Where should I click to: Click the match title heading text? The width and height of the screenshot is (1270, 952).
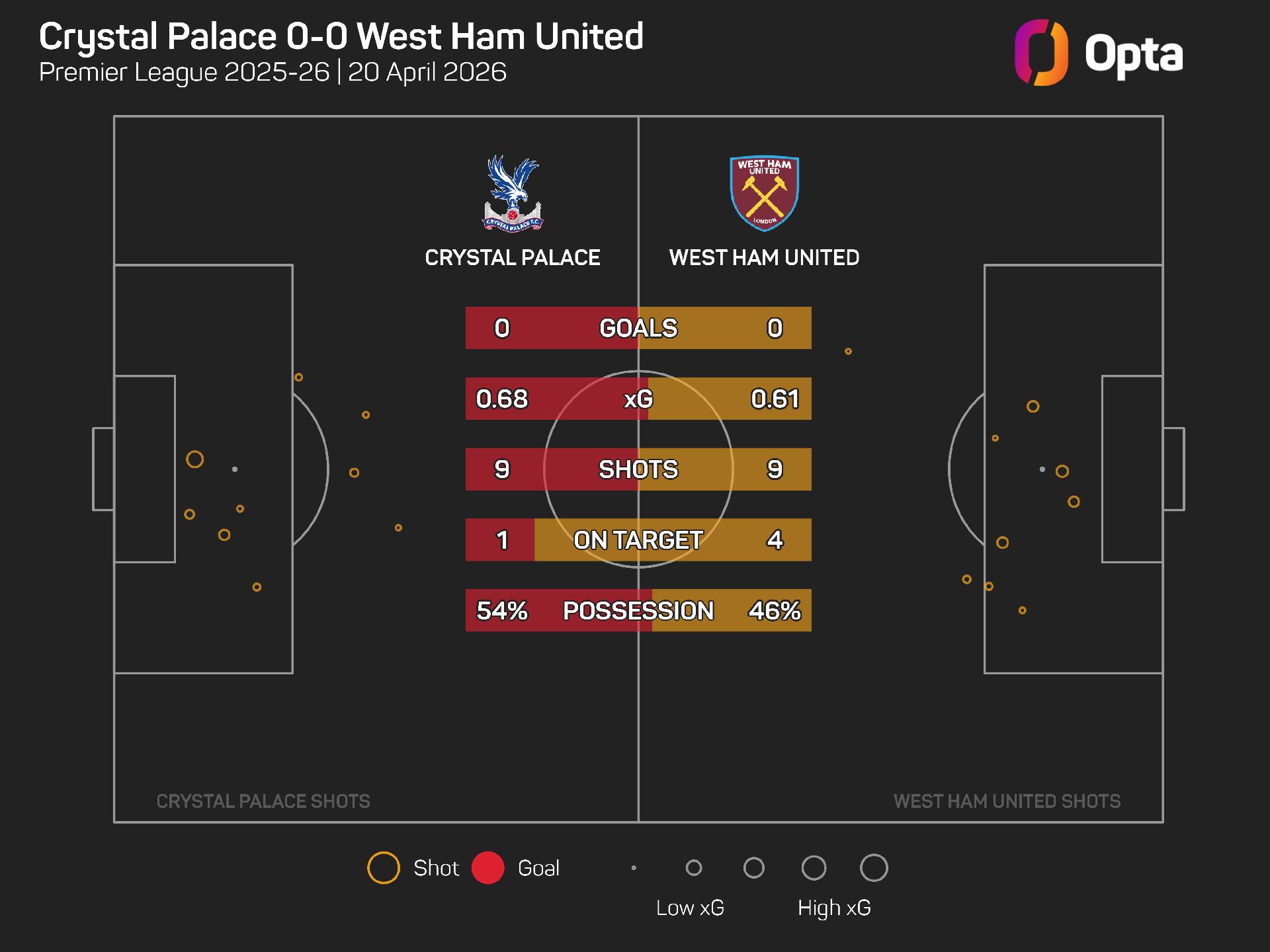[341, 36]
